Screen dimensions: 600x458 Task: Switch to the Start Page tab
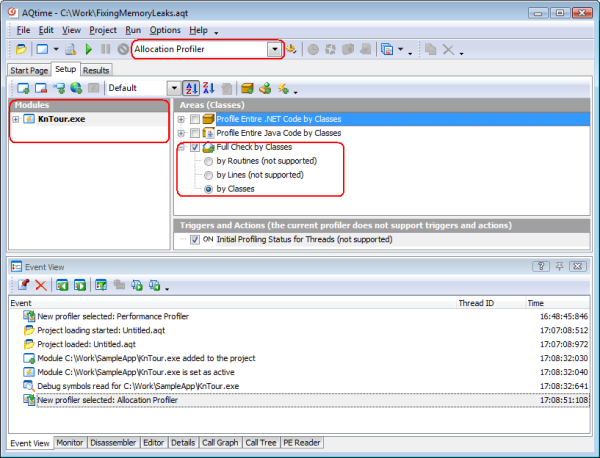(29, 70)
